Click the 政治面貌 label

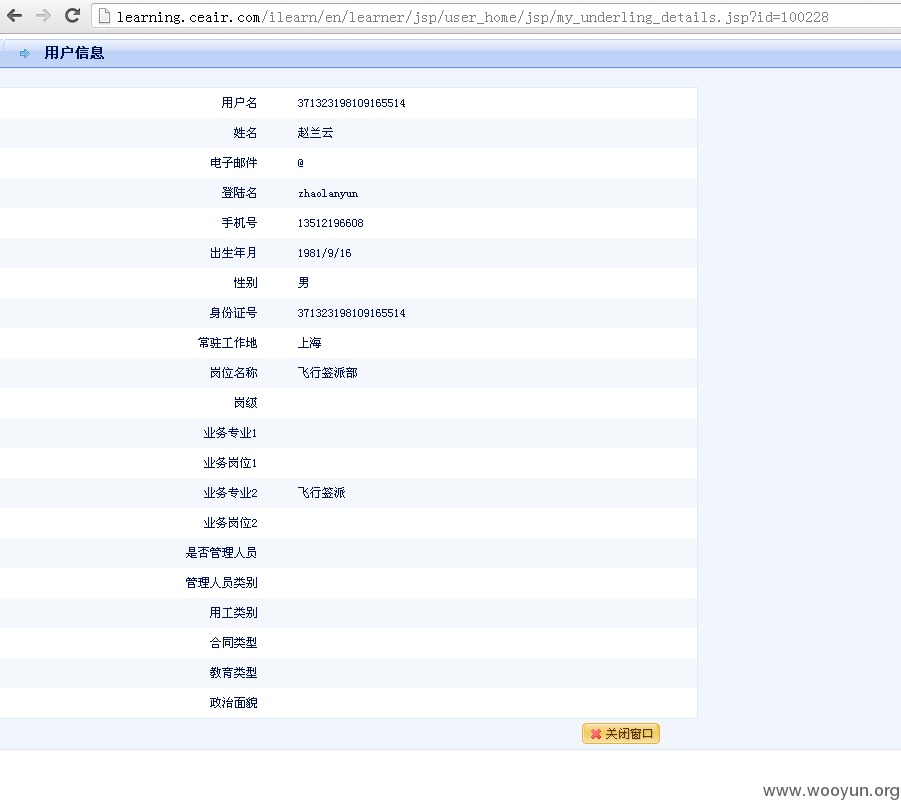[233, 702]
